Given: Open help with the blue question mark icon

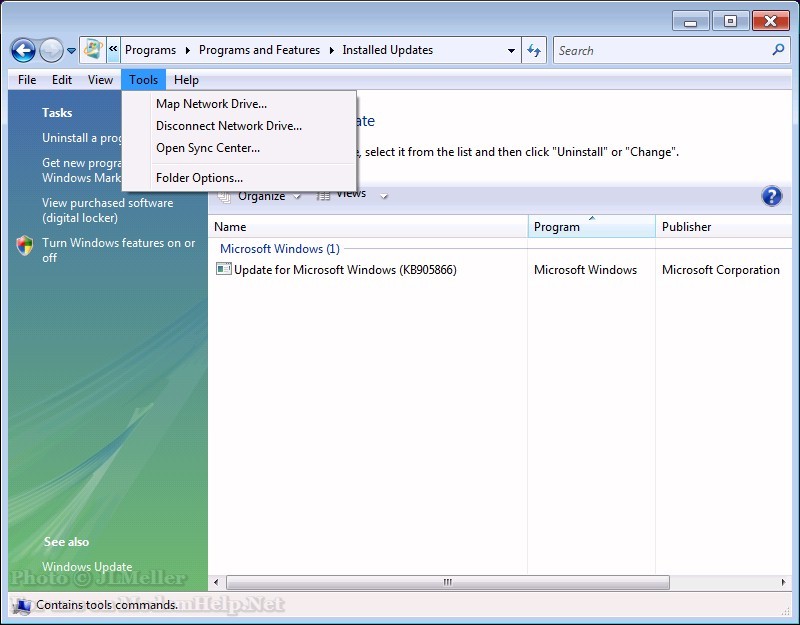Looking at the screenshot, I should tap(771, 196).
